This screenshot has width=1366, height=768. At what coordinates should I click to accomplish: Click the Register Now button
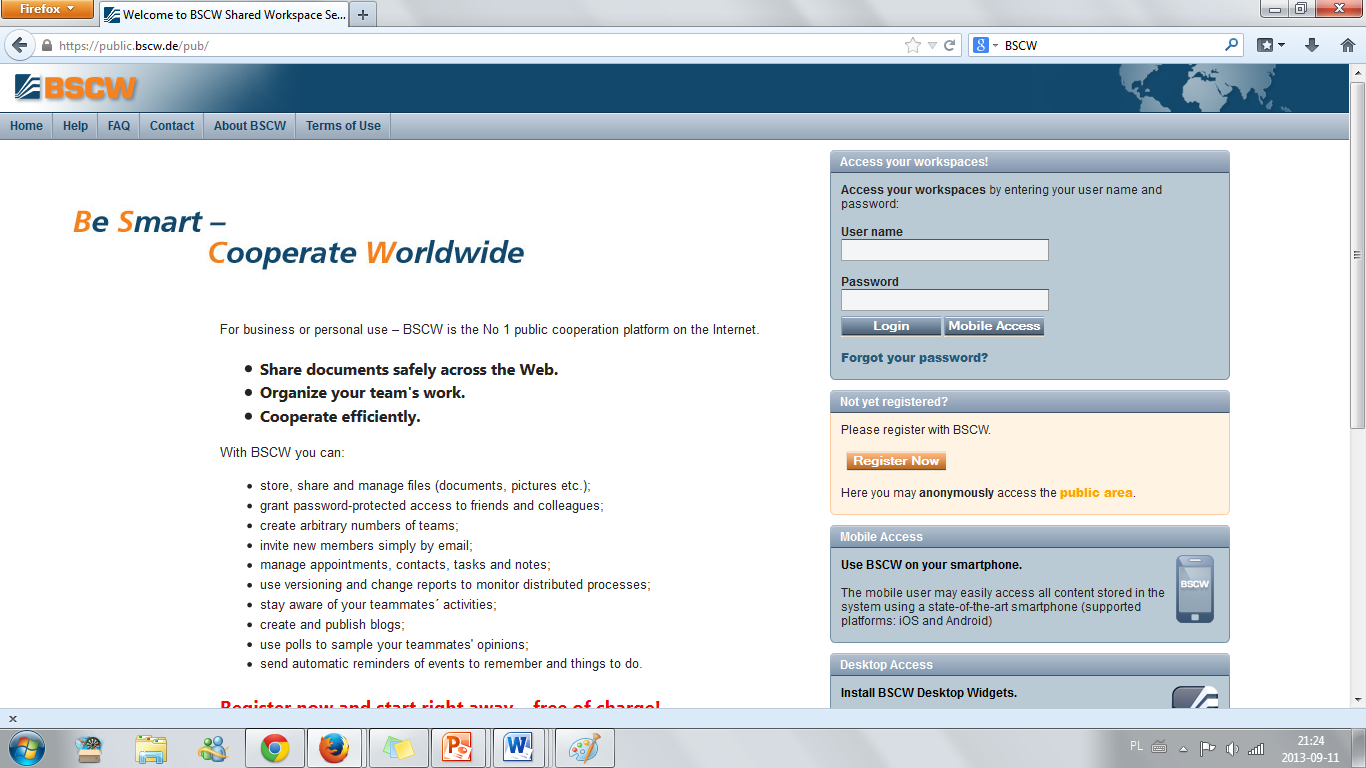click(x=896, y=461)
